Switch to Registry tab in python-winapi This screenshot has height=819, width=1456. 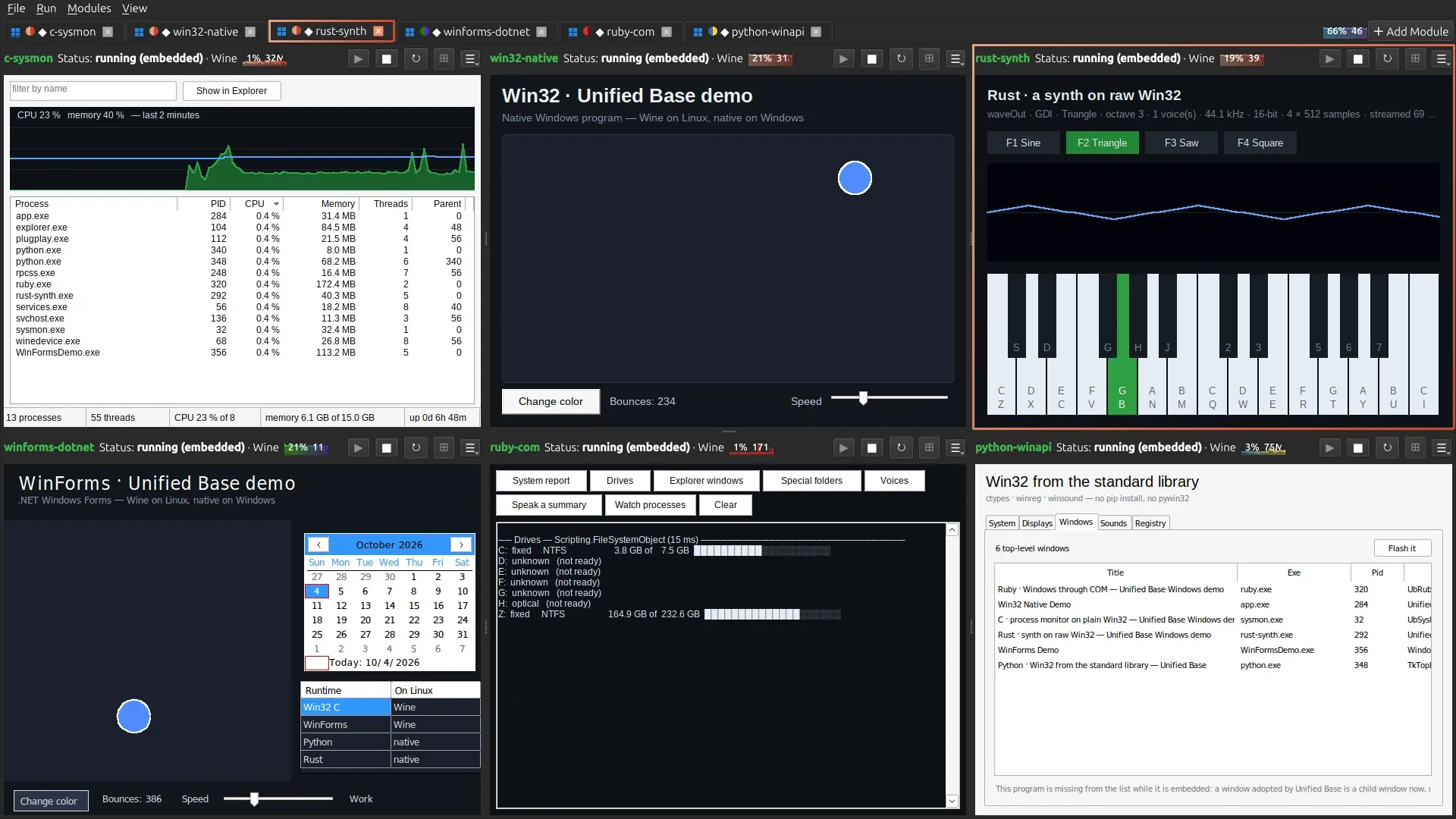point(1150,523)
